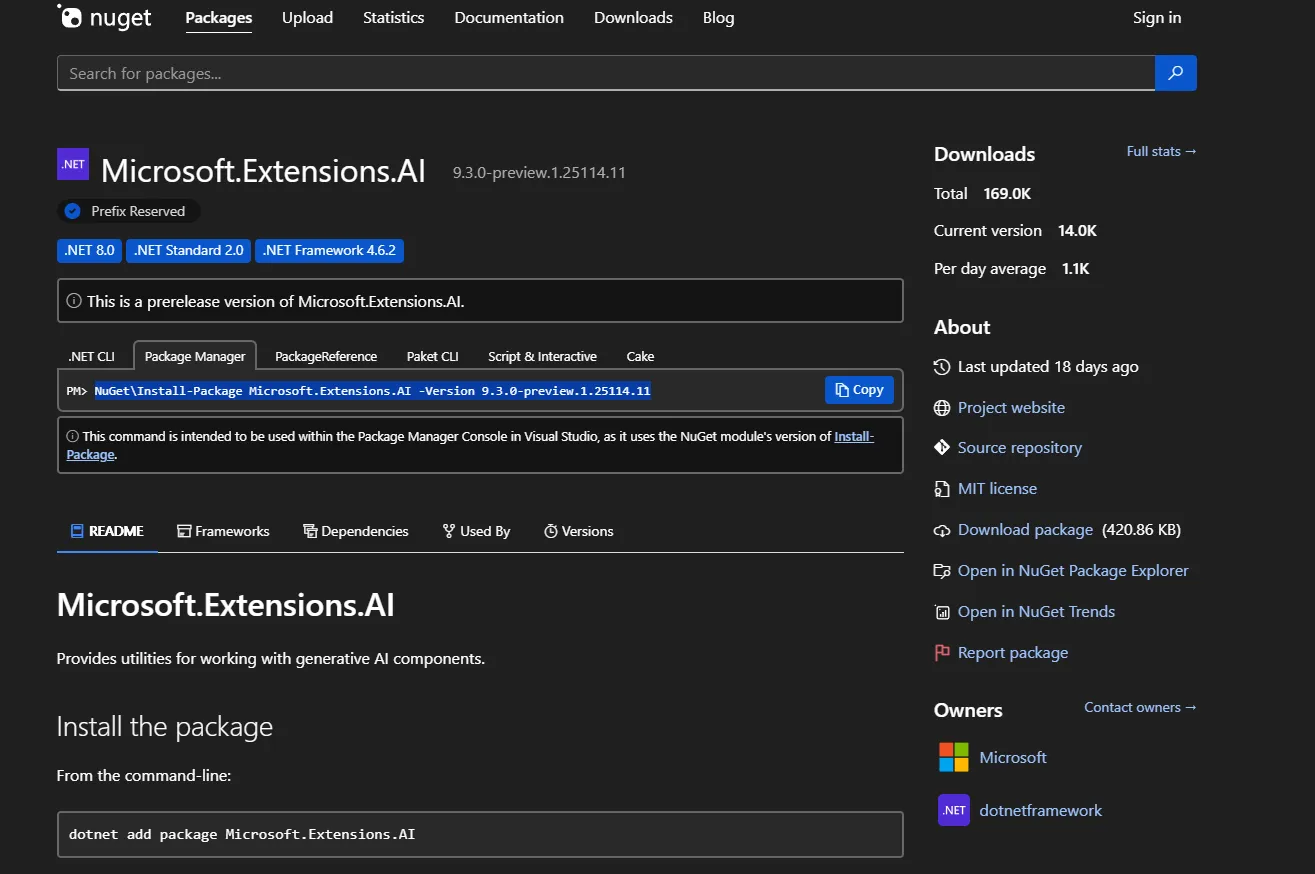Click the Report package link
The height and width of the screenshot is (874, 1315).
[x=1013, y=653]
